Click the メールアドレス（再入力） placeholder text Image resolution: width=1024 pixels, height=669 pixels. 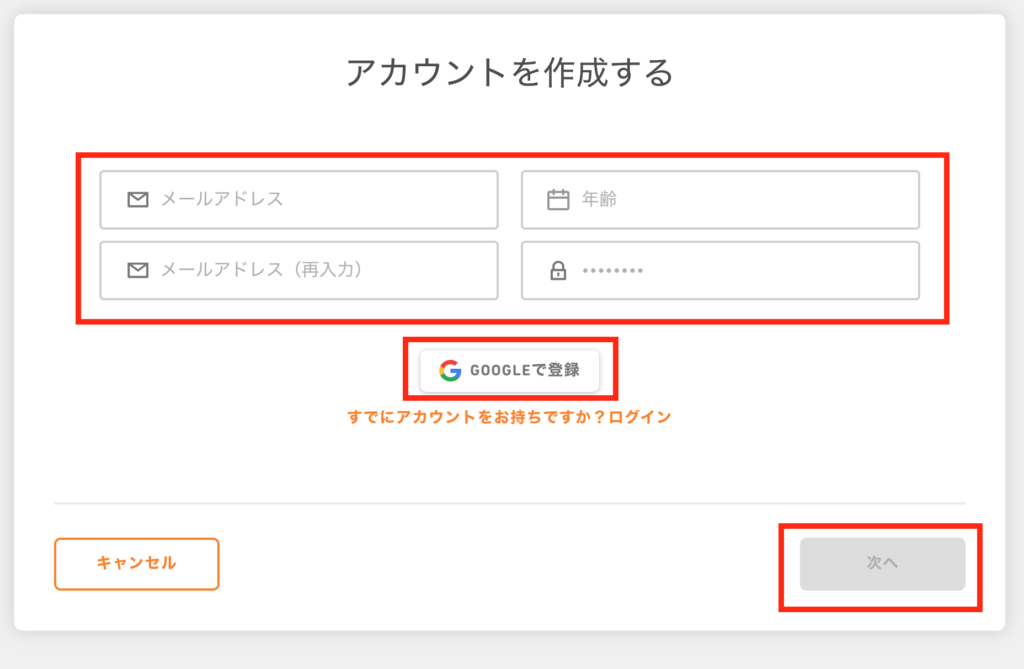[x=262, y=269]
